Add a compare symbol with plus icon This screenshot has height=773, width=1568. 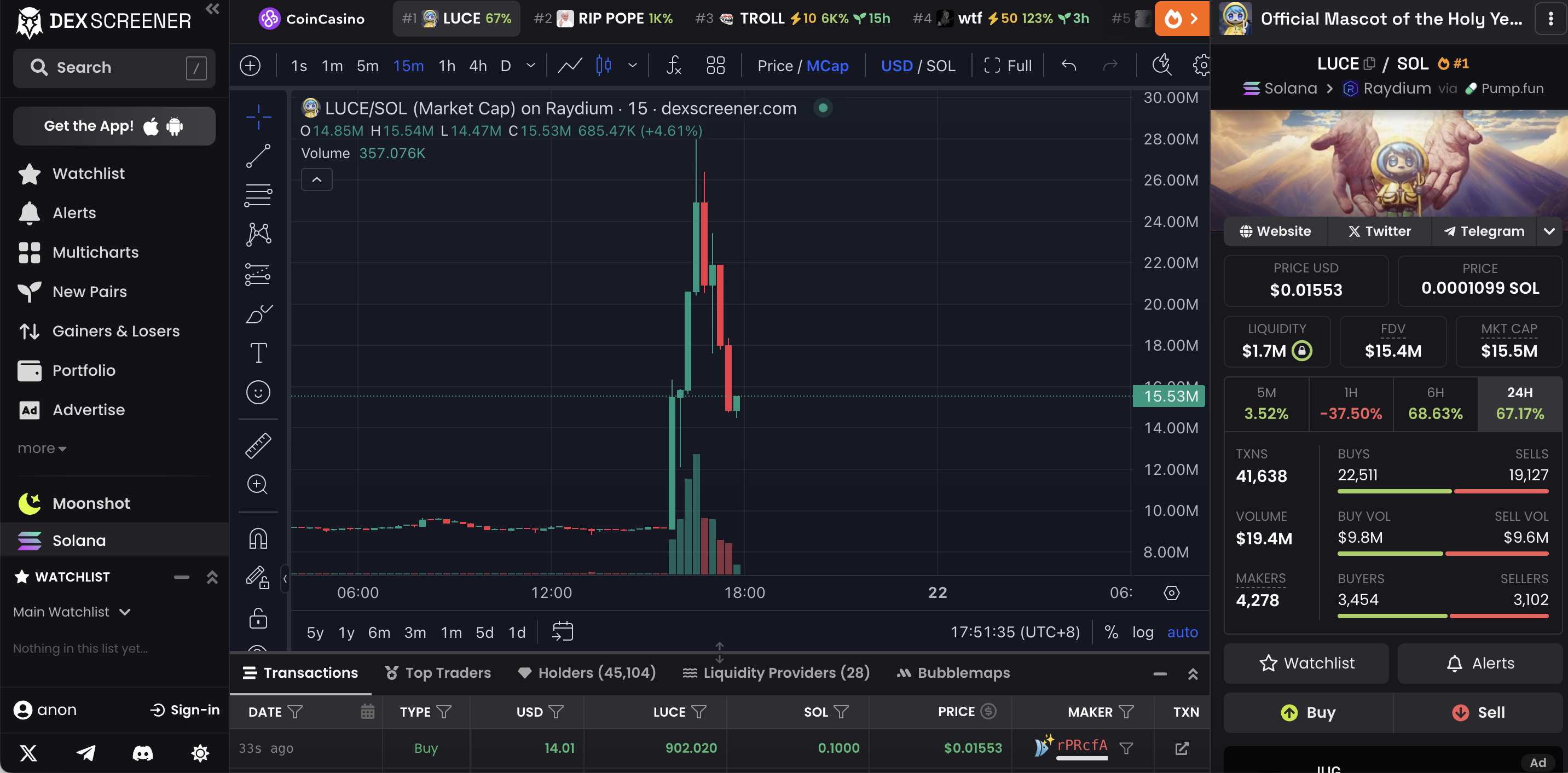click(x=250, y=66)
